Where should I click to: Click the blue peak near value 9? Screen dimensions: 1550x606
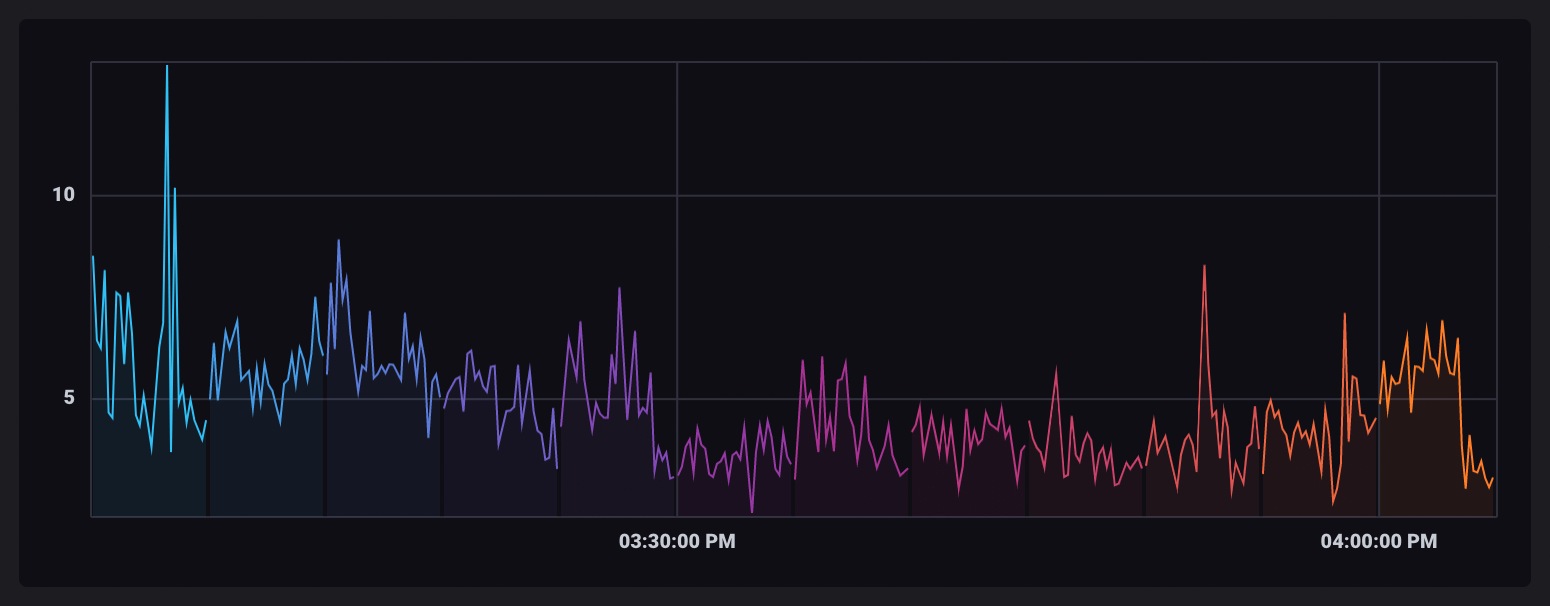338,241
